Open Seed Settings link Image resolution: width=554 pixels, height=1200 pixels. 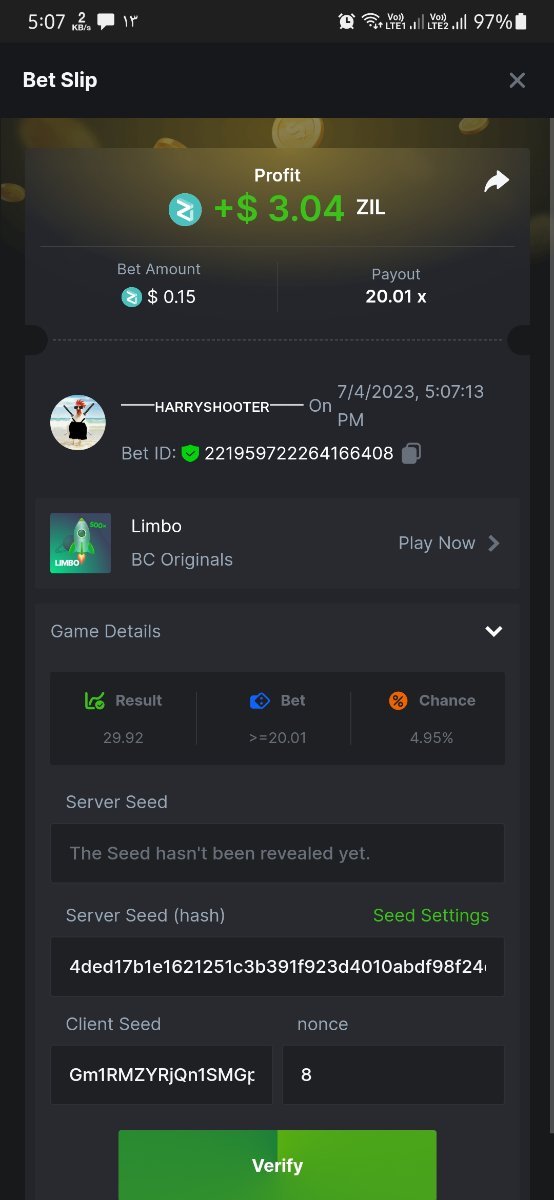[x=431, y=915]
